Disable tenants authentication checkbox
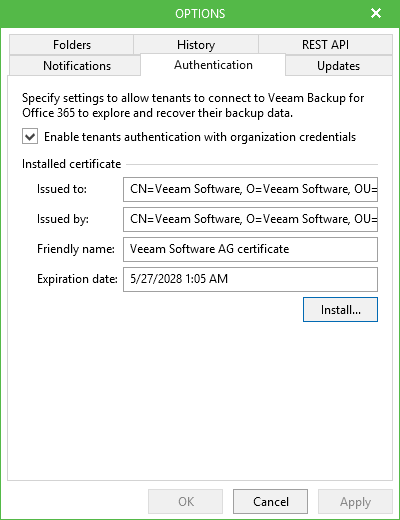400x520 pixels. point(30,137)
